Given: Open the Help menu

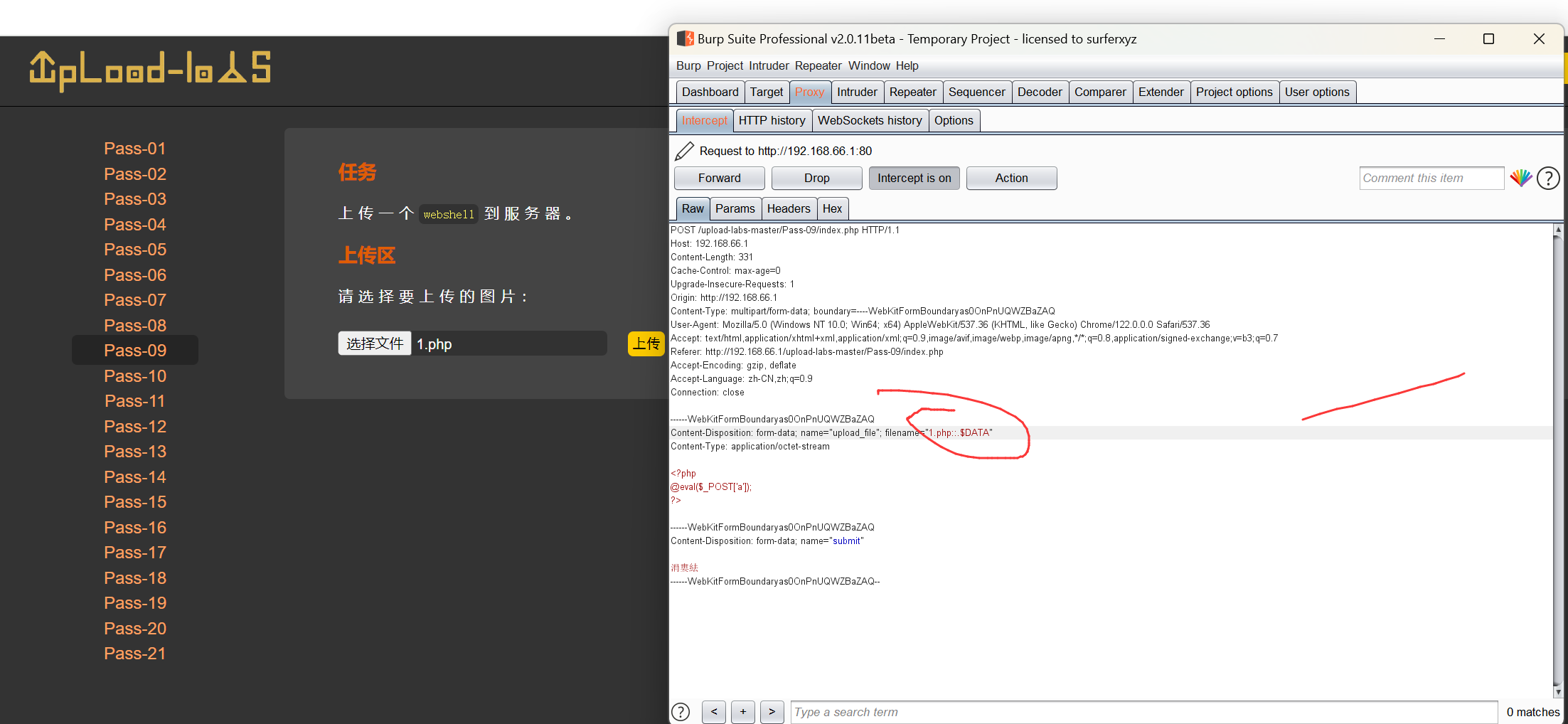Looking at the screenshot, I should click(x=907, y=65).
